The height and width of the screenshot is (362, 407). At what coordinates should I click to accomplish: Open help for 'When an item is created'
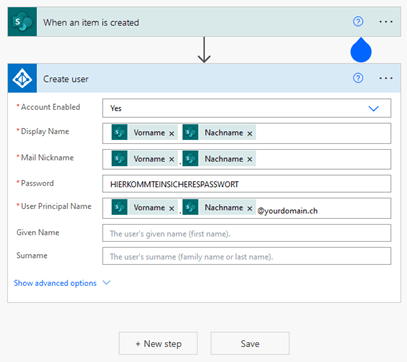pos(358,22)
